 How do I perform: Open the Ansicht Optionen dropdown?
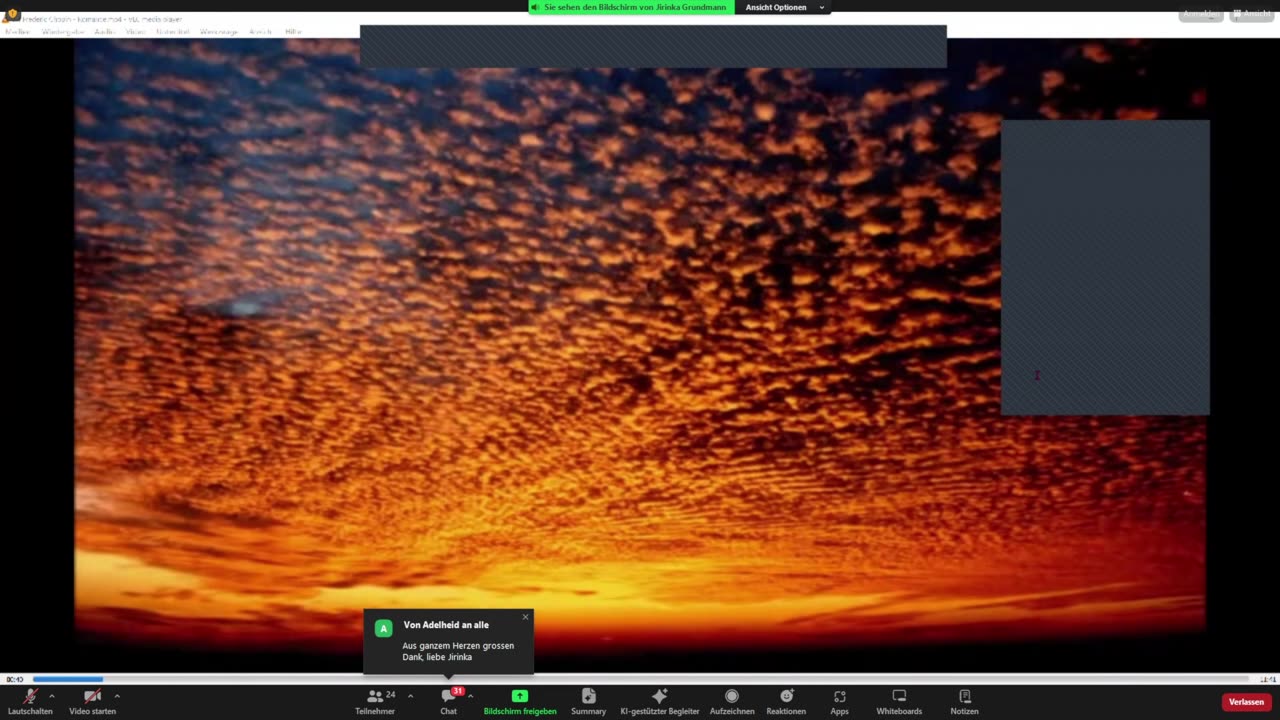pos(784,7)
